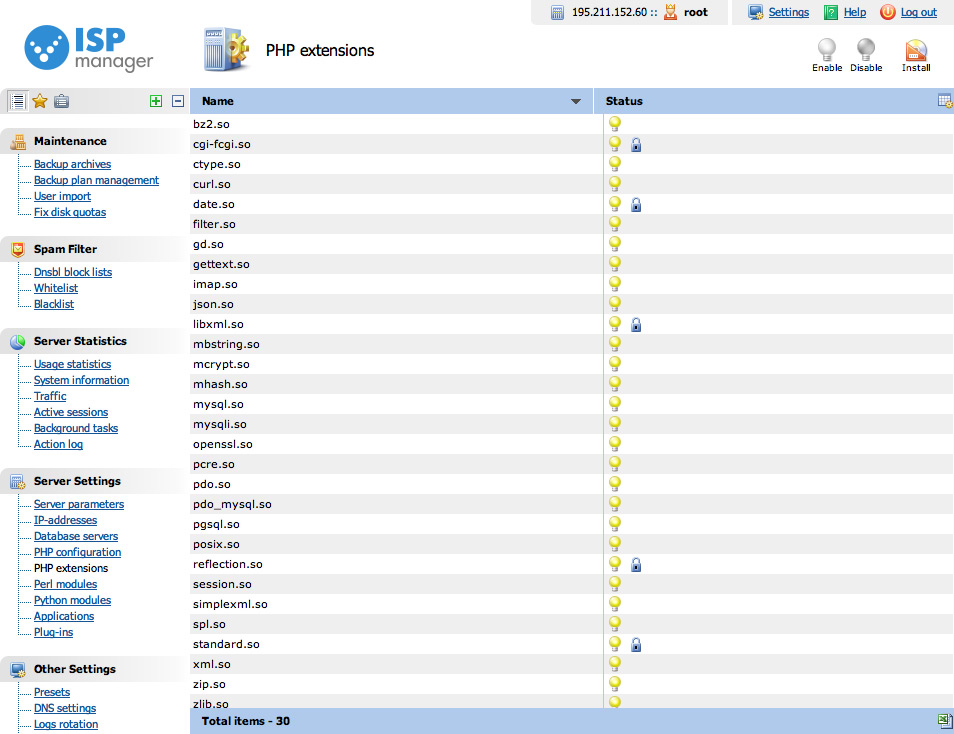Click the Install extension icon
954x734 pixels.
point(915,50)
